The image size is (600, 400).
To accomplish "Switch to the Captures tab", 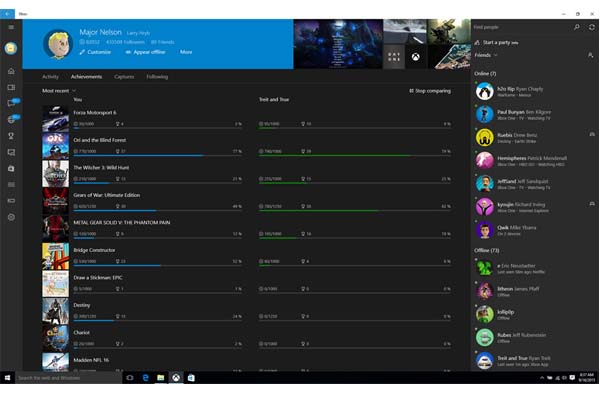I will (124, 77).
